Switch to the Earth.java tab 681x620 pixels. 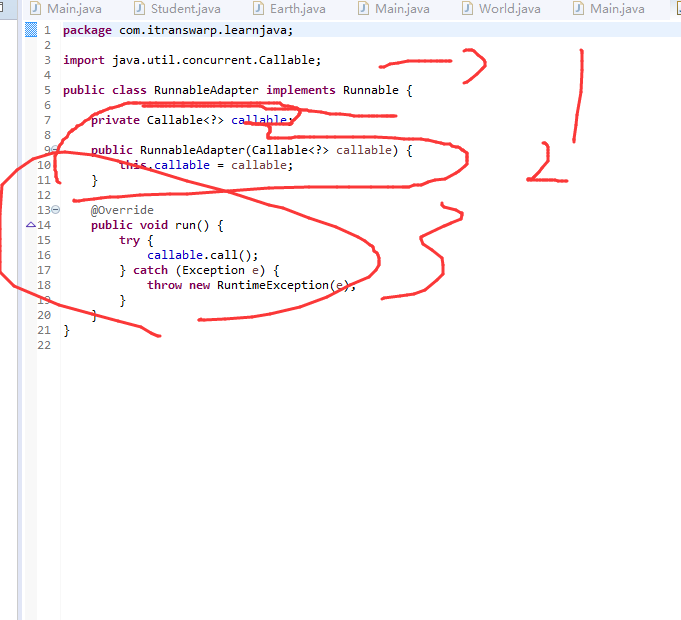289,9
